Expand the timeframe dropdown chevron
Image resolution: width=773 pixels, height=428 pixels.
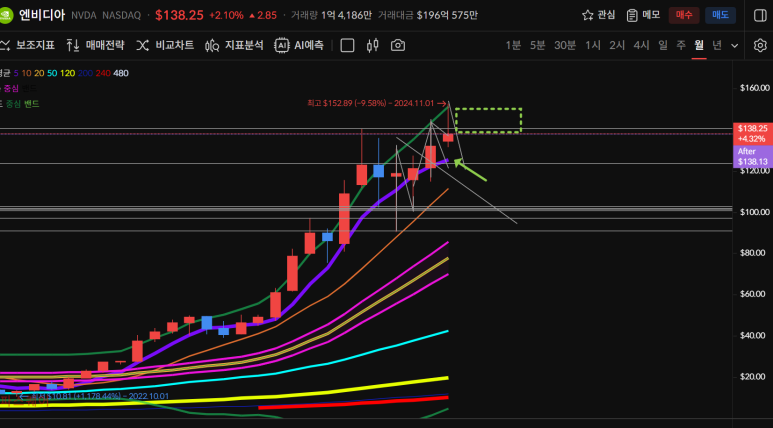click(735, 46)
